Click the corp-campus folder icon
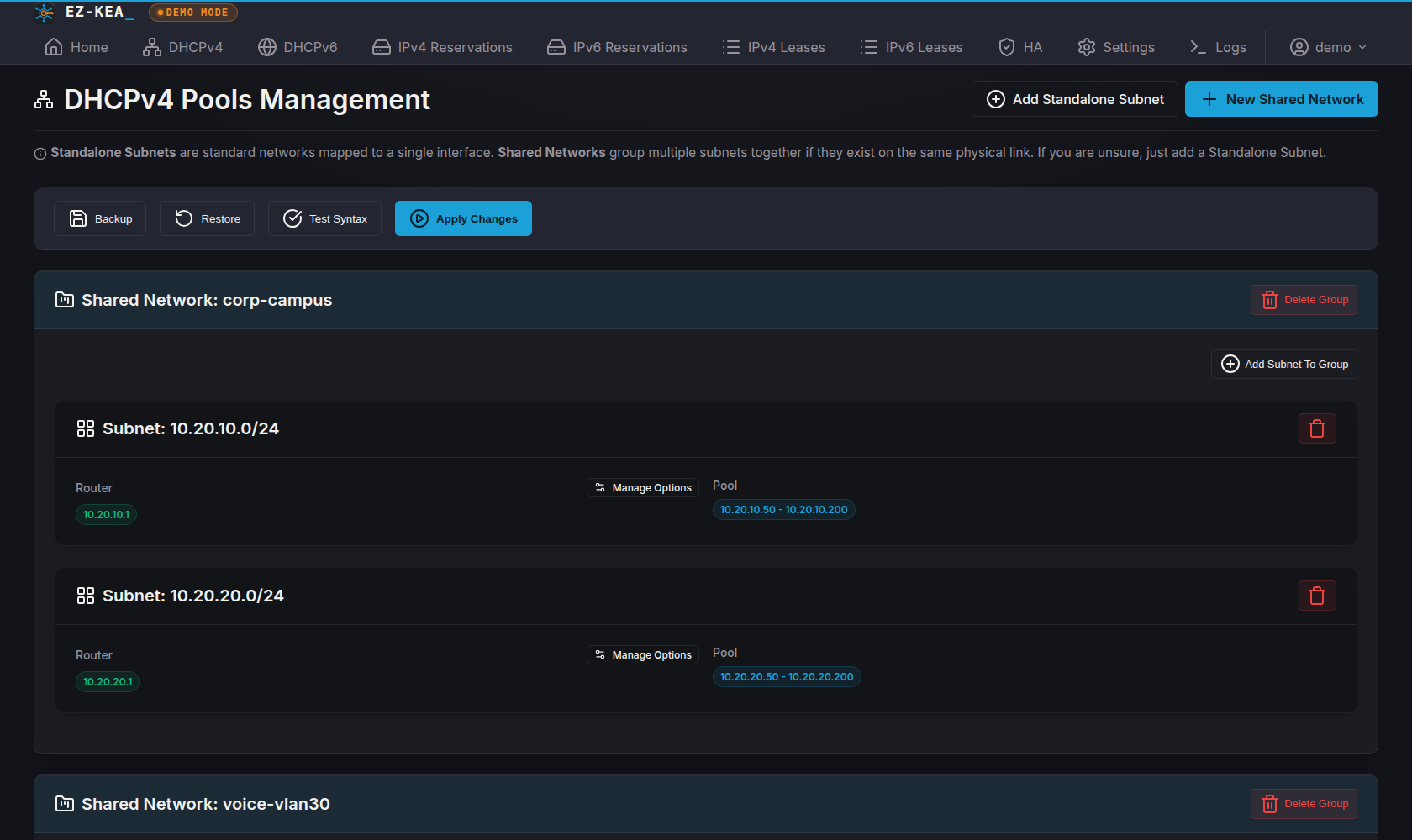This screenshot has width=1412, height=840. pyautogui.click(x=65, y=300)
